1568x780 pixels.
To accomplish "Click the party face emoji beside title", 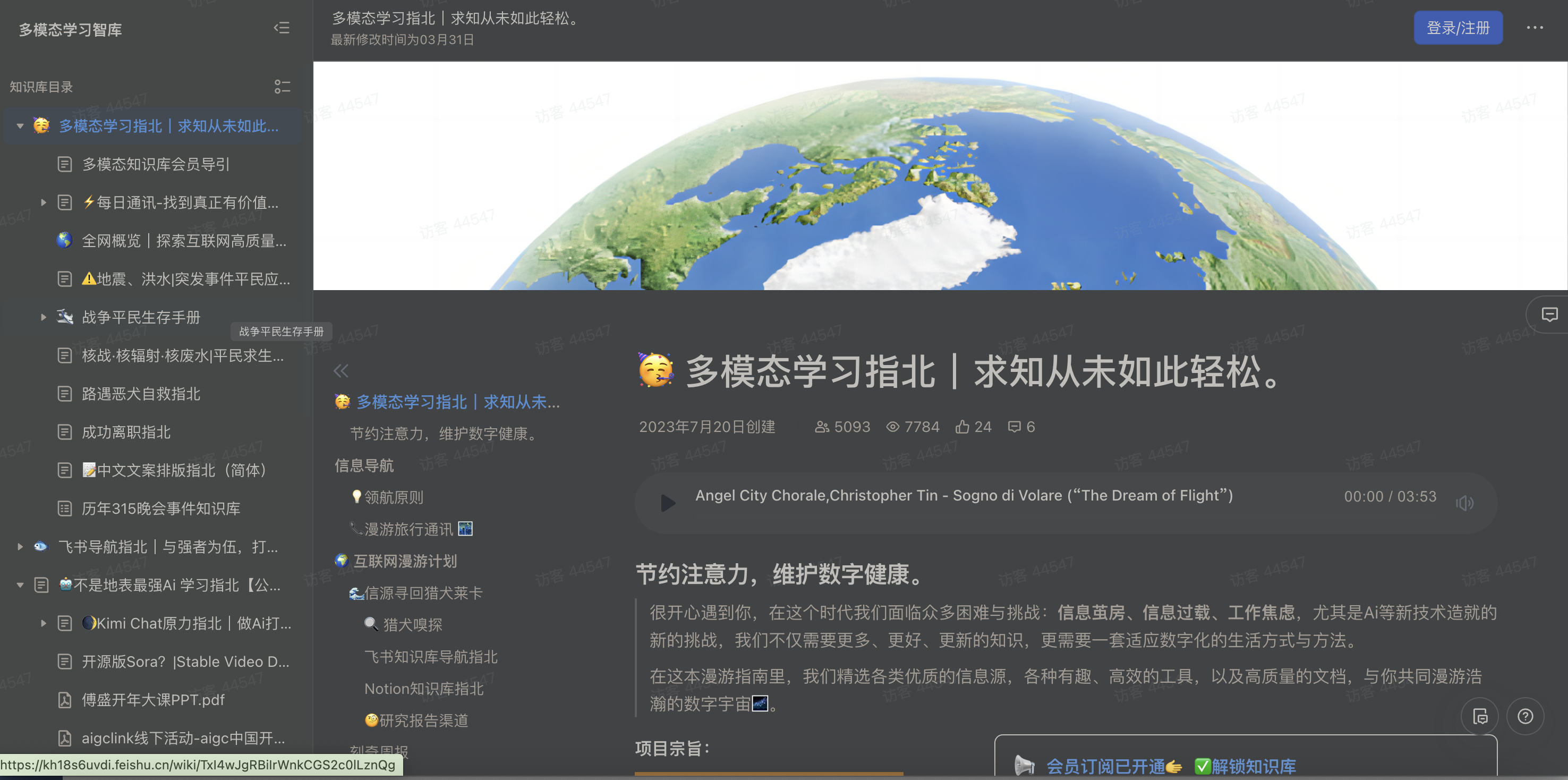I will (x=655, y=370).
